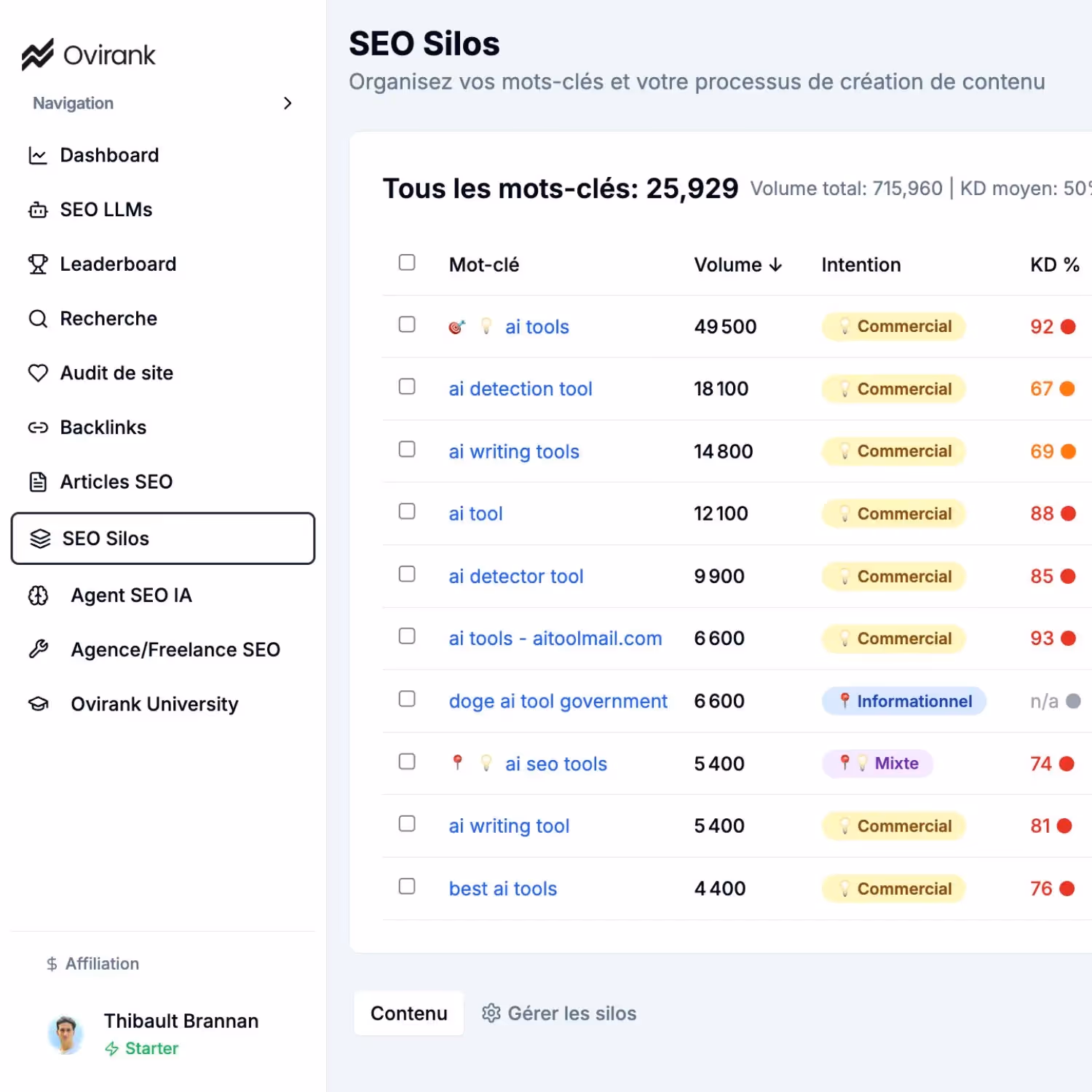Click the Starter plan lightning icon
1092x1092 pixels.
tap(112, 1048)
